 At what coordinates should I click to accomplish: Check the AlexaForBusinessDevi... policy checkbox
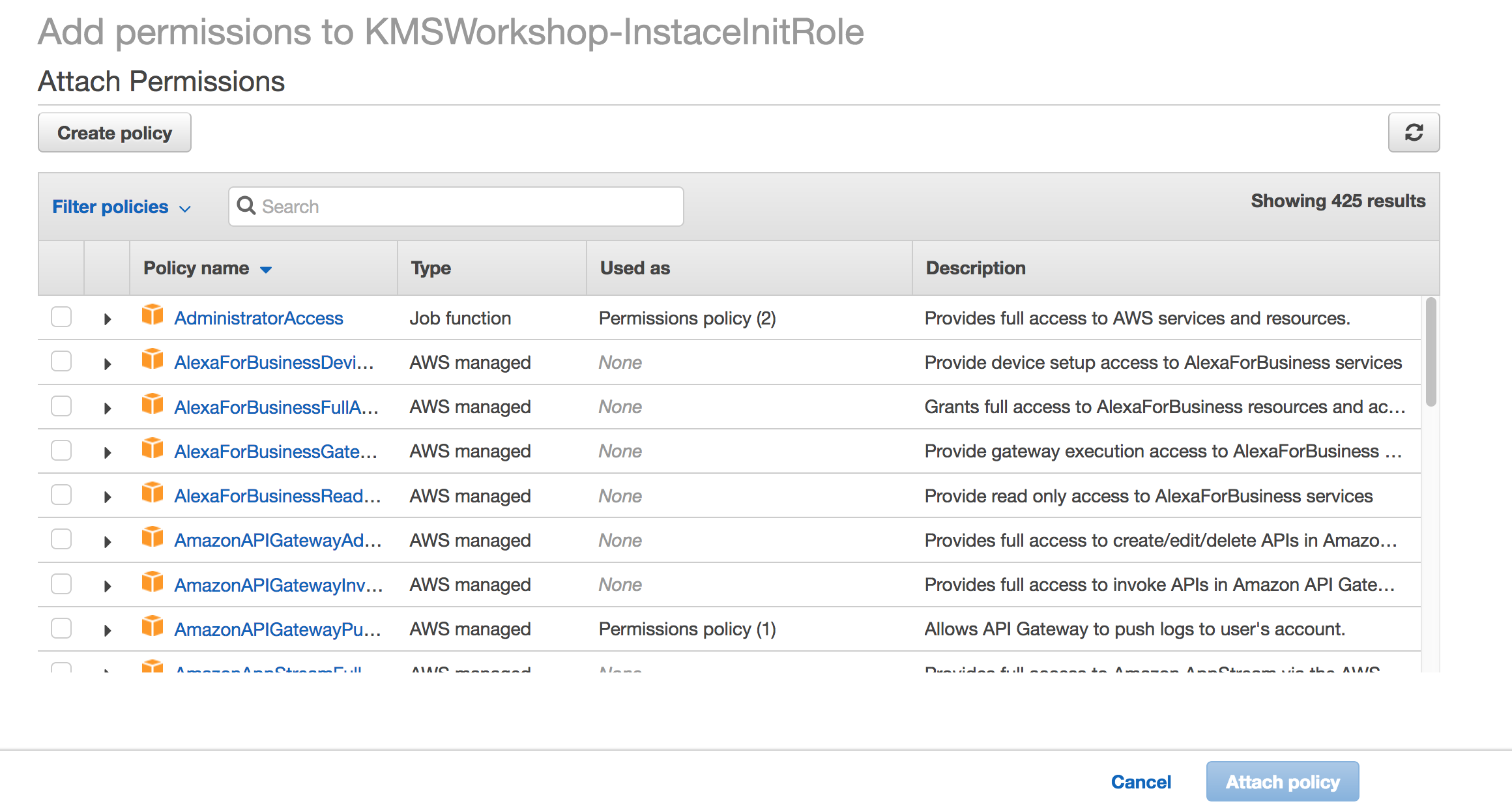[x=61, y=362]
